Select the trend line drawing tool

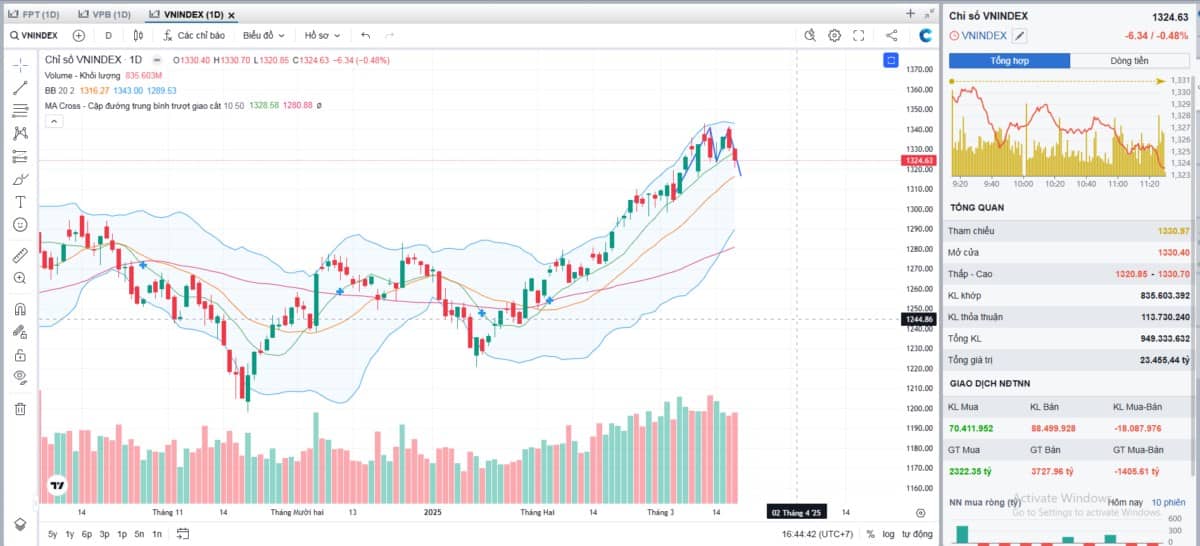point(20,88)
